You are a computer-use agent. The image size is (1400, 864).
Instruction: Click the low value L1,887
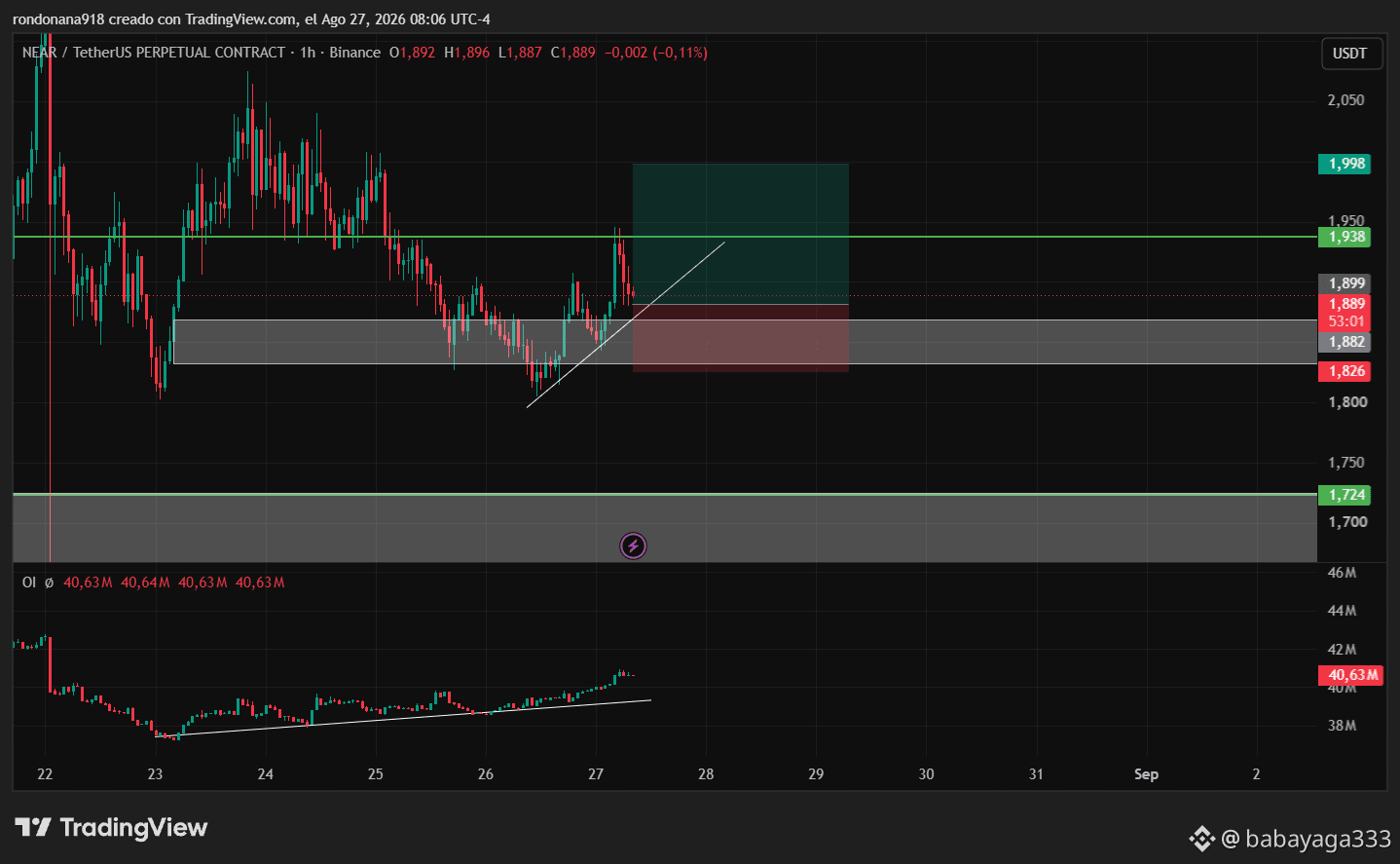pos(520,53)
